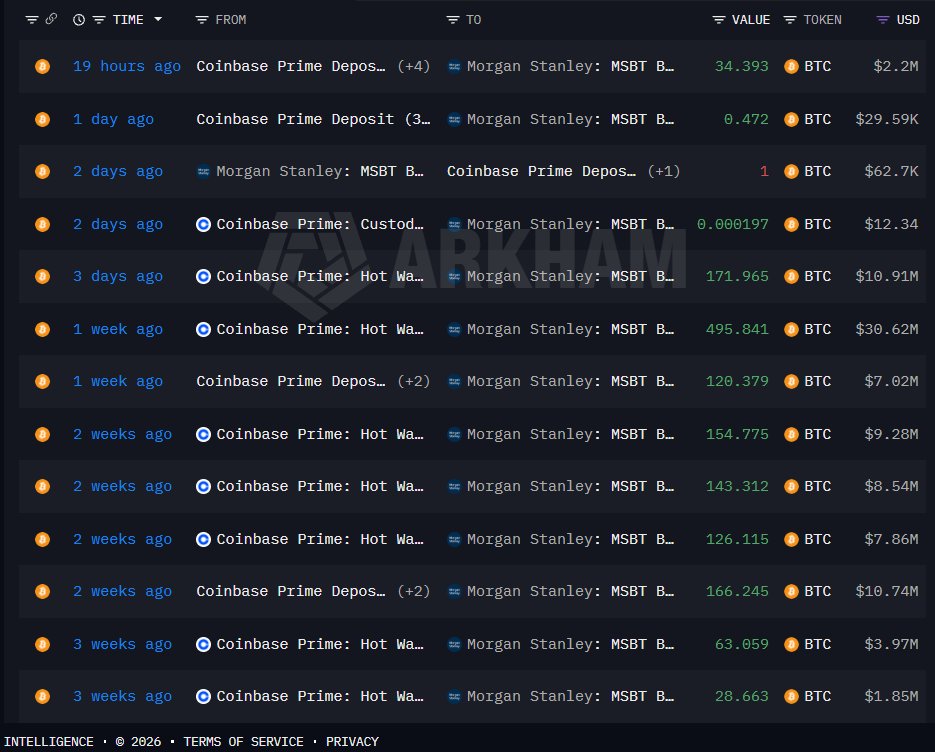
Task: Select the $3.97M USD cell
Action: point(891,644)
